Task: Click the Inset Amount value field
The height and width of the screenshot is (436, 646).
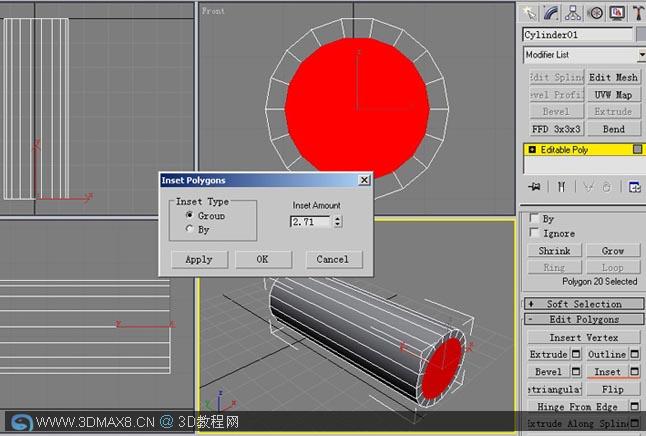Action: [x=311, y=222]
